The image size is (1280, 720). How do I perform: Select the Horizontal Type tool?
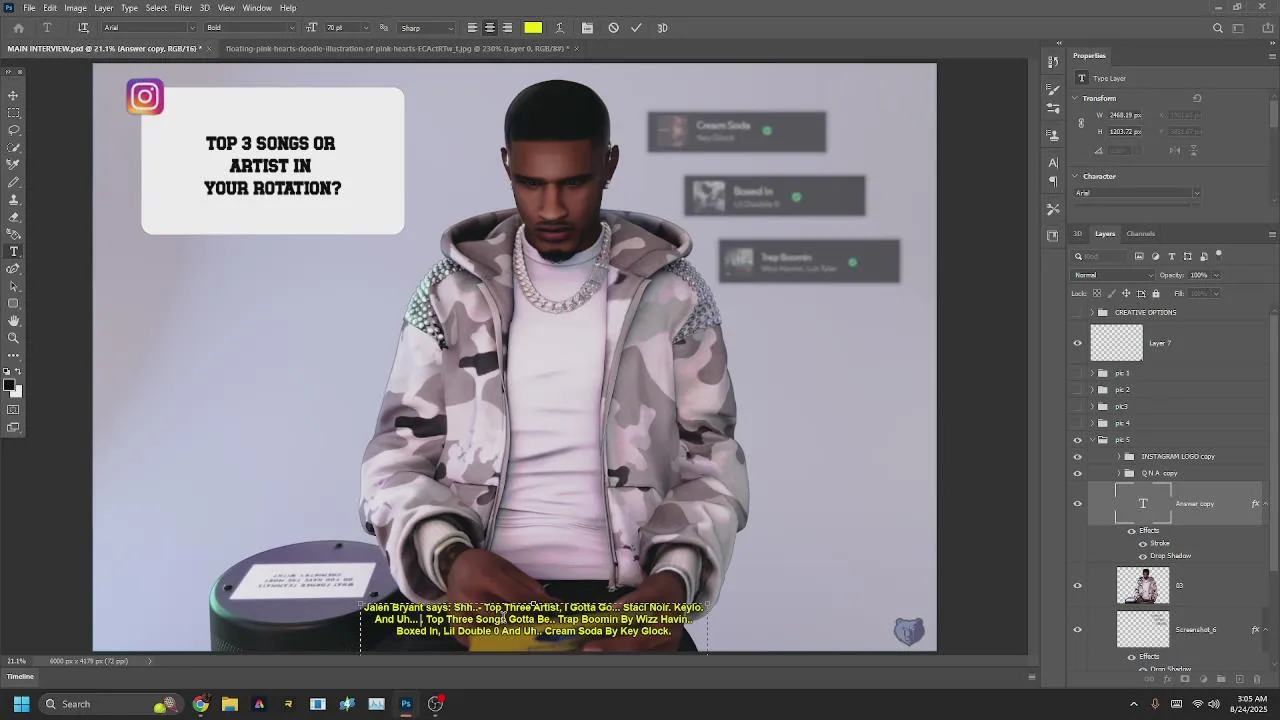pyautogui.click(x=13, y=251)
